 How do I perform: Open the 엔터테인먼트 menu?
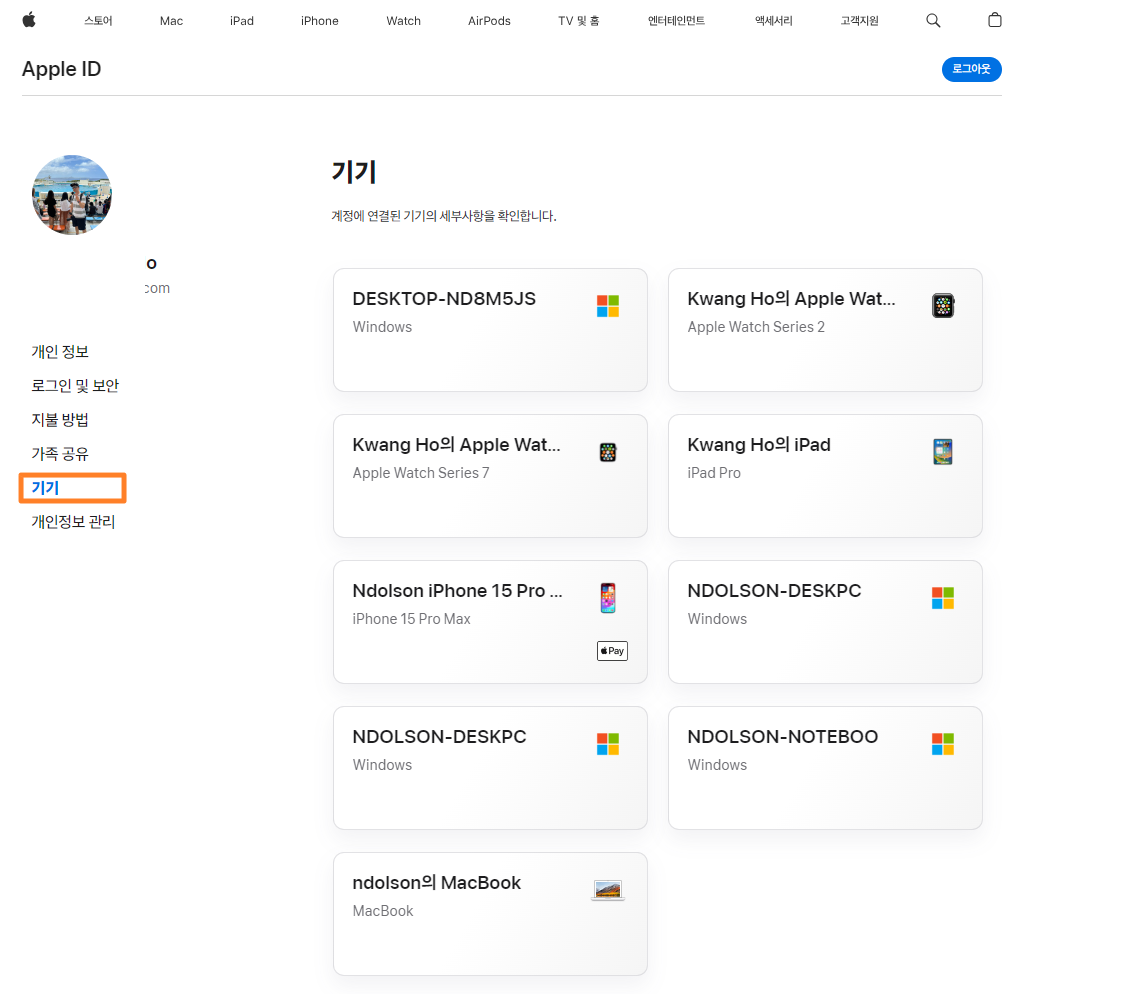pos(676,20)
